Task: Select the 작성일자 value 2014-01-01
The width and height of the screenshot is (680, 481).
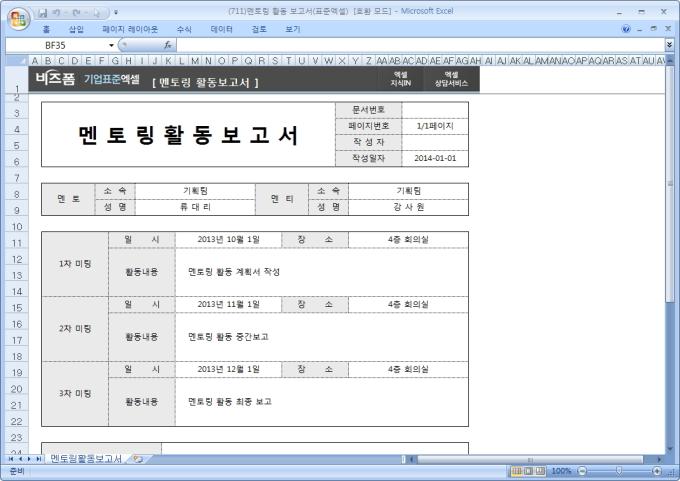Action: click(x=435, y=158)
